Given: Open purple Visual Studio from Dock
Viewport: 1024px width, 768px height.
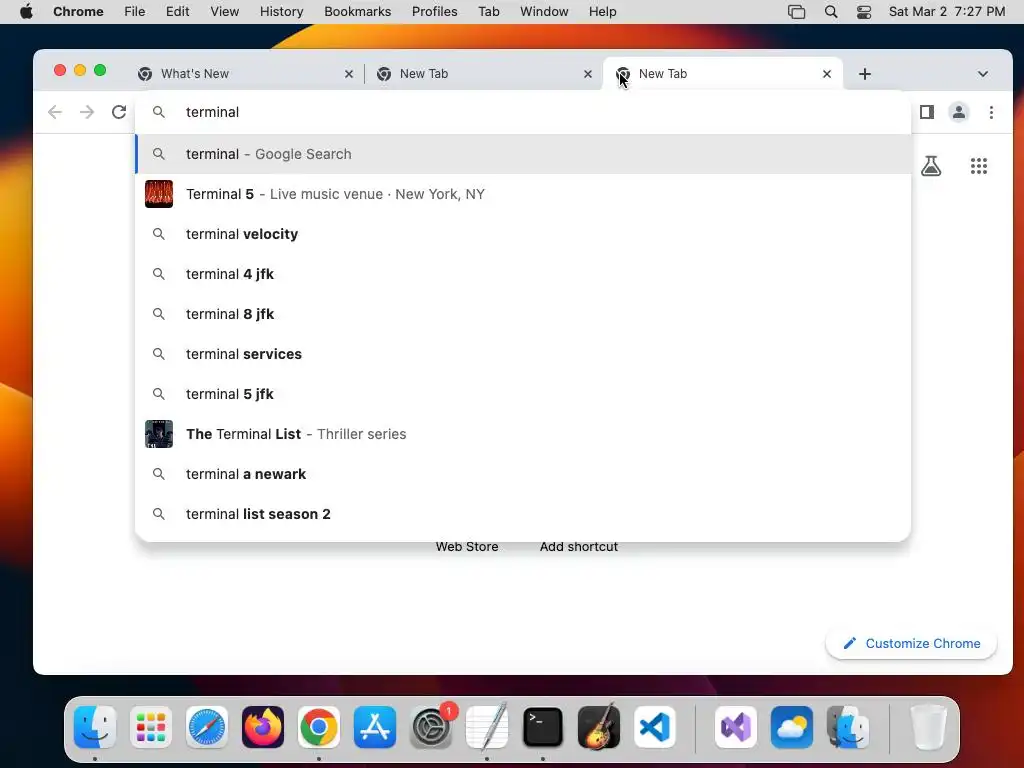Looking at the screenshot, I should (736, 727).
